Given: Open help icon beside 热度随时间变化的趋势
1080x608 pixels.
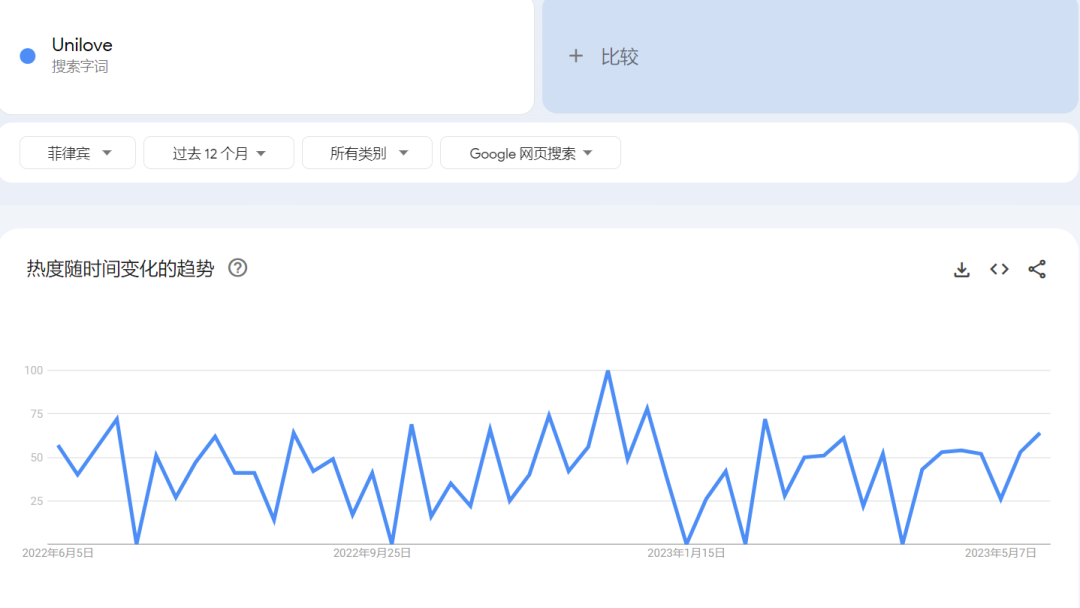Looking at the screenshot, I should click(x=238, y=268).
